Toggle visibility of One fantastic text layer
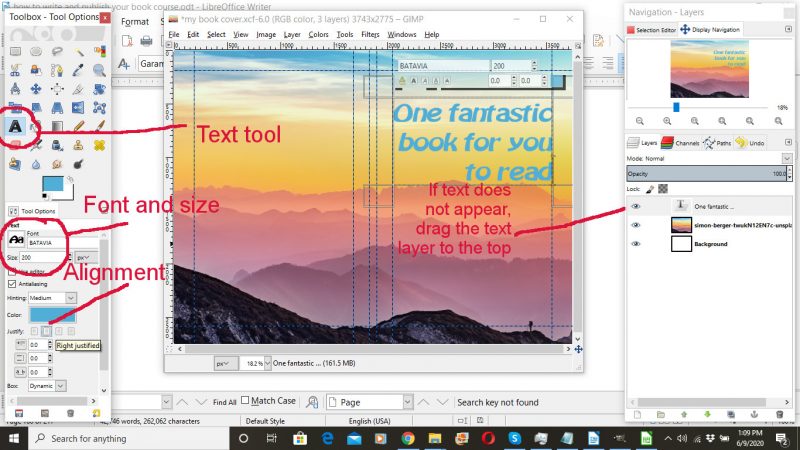This screenshot has width=800, height=450. [635, 206]
